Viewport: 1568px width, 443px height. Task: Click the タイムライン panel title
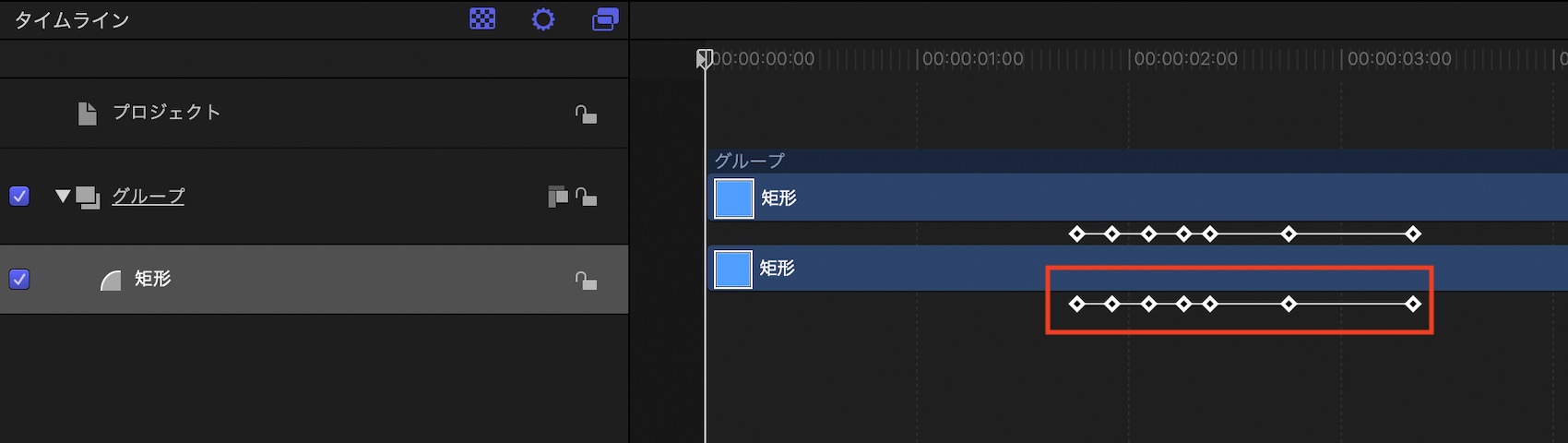coord(72,20)
